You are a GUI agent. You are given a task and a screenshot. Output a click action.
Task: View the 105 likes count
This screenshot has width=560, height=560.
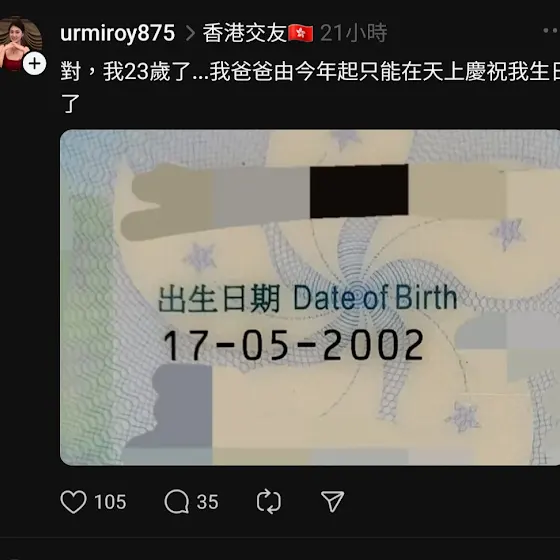(110, 502)
